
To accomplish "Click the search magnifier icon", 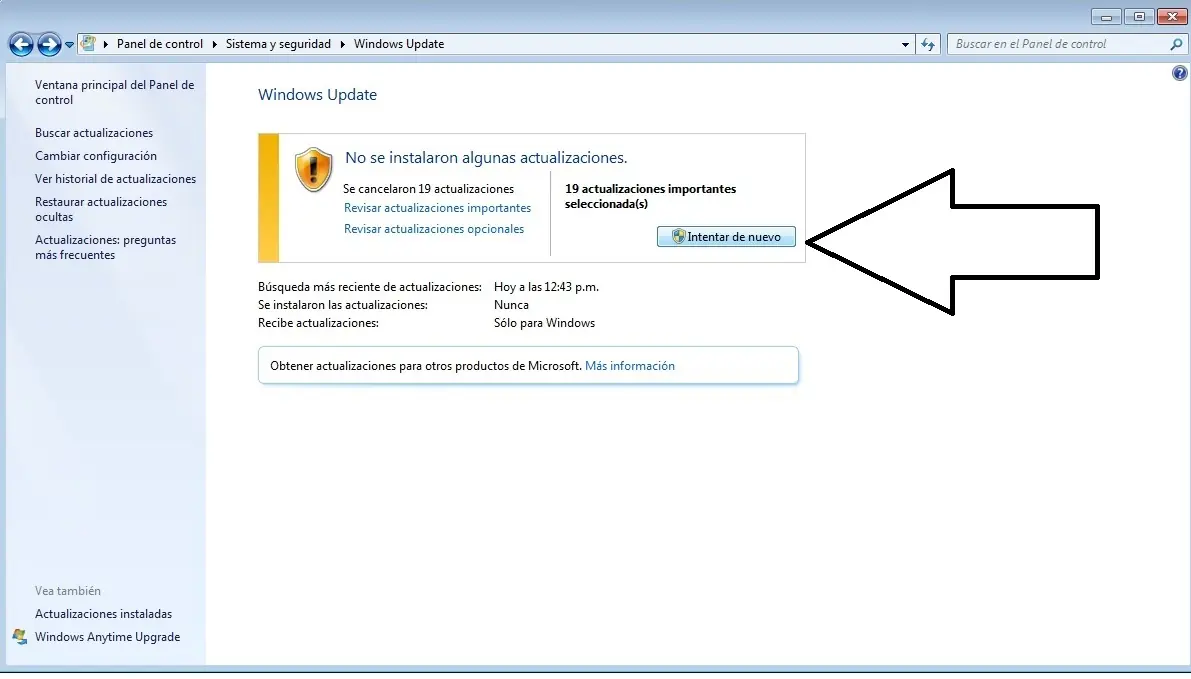I will coord(1177,44).
